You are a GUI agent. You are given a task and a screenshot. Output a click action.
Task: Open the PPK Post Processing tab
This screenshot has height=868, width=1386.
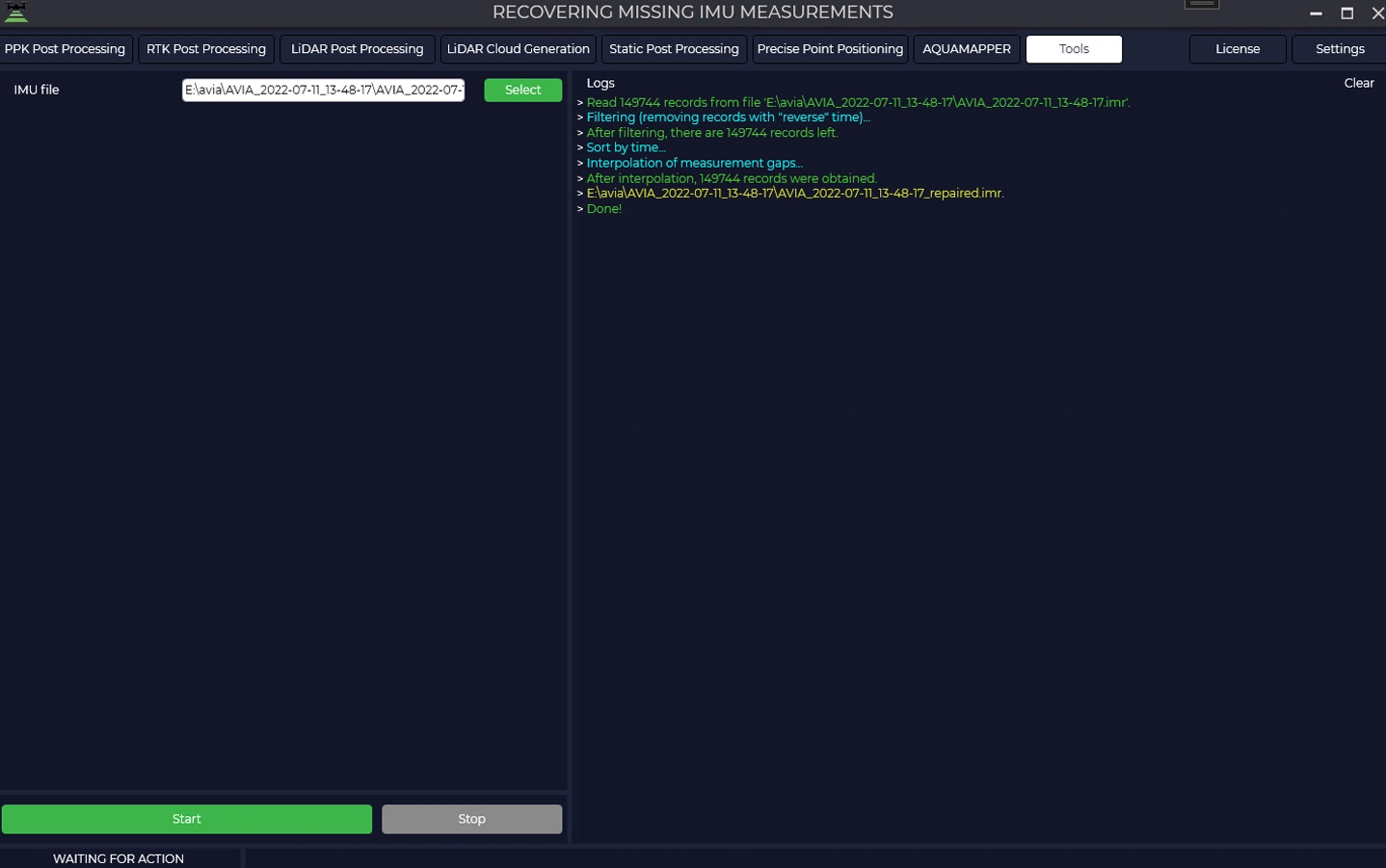point(65,49)
